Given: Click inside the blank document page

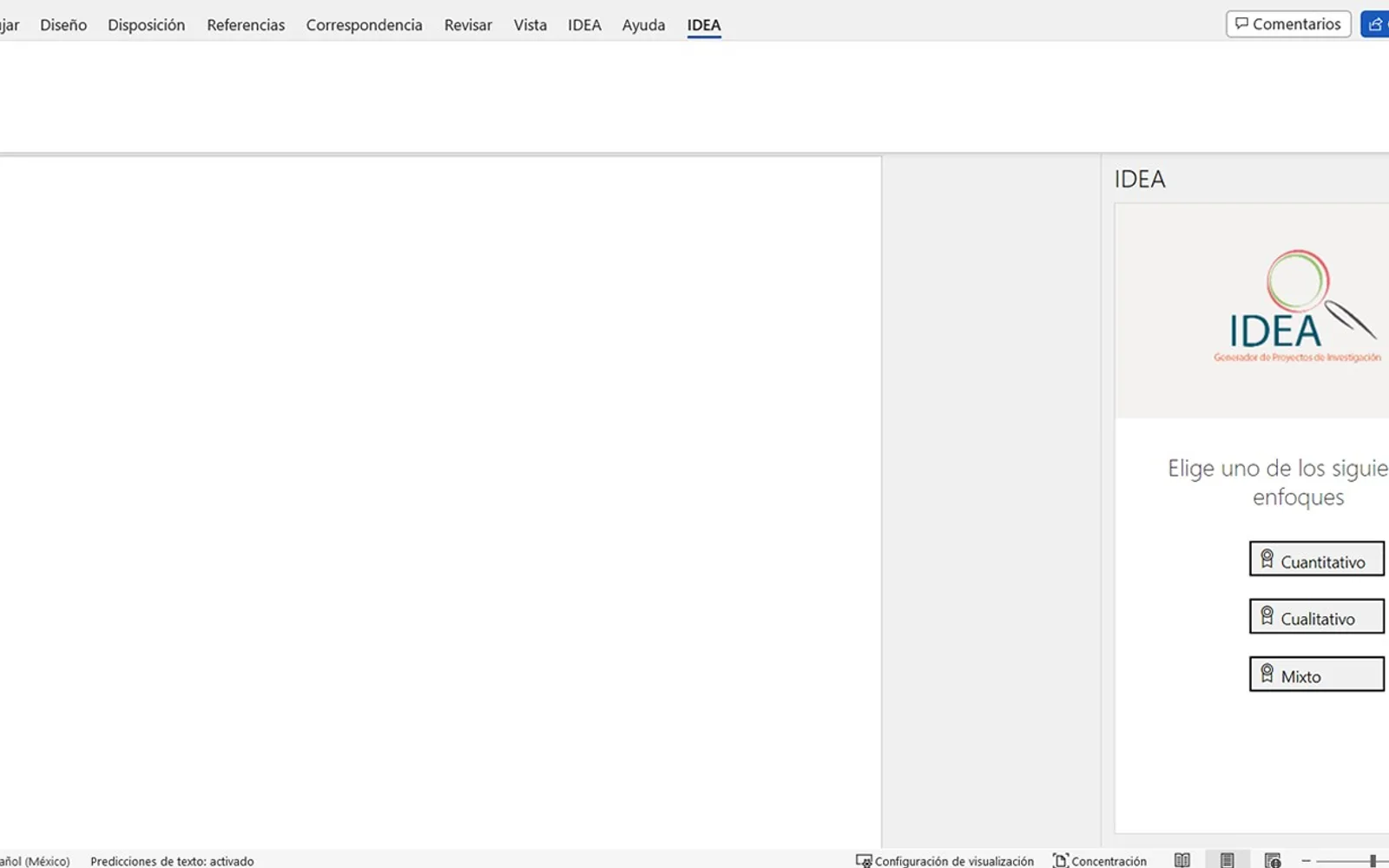Looking at the screenshot, I should 440,502.
